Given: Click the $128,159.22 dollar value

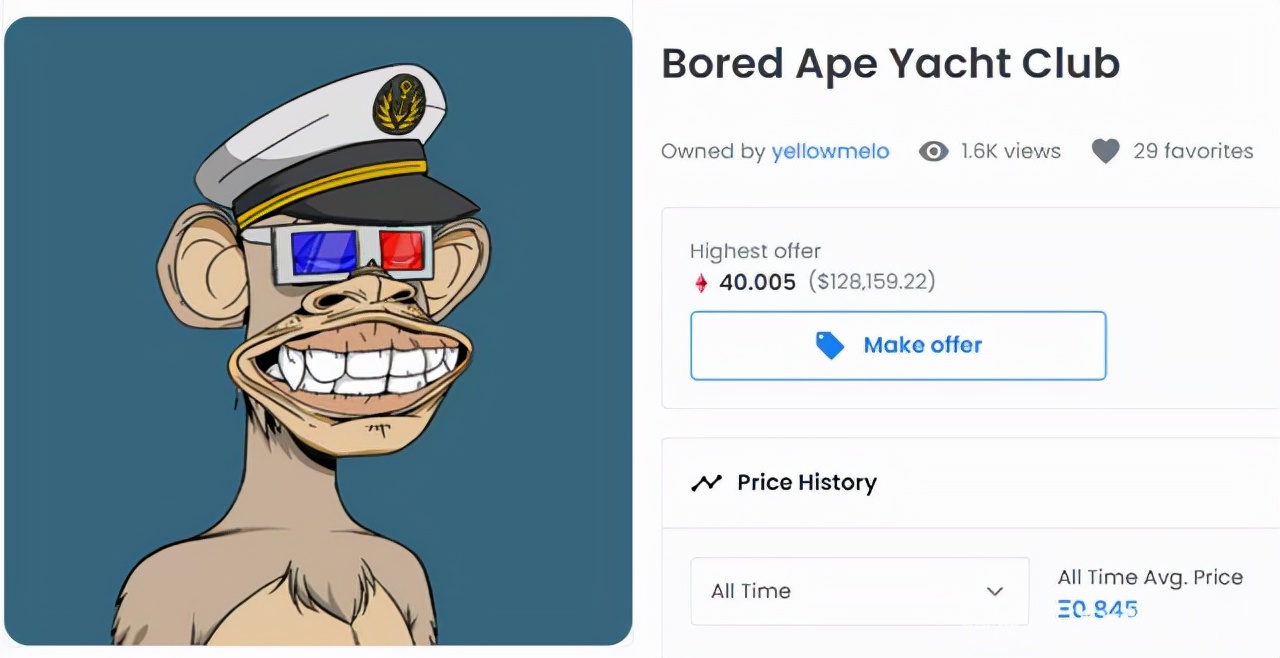Looking at the screenshot, I should [x=875, y=282].
